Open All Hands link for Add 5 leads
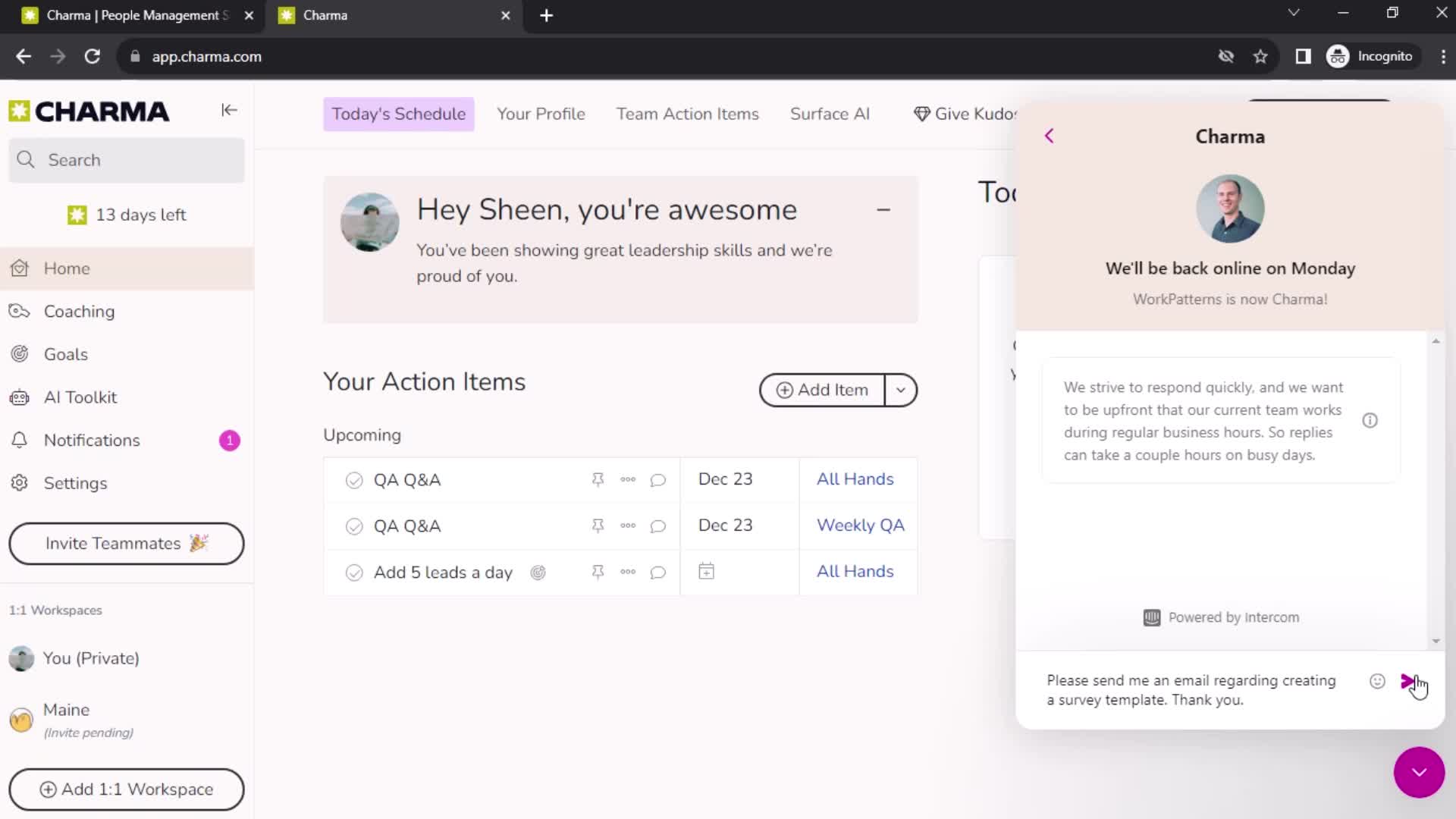Screen dimensions: 1456x819 [x=855, y=572]
